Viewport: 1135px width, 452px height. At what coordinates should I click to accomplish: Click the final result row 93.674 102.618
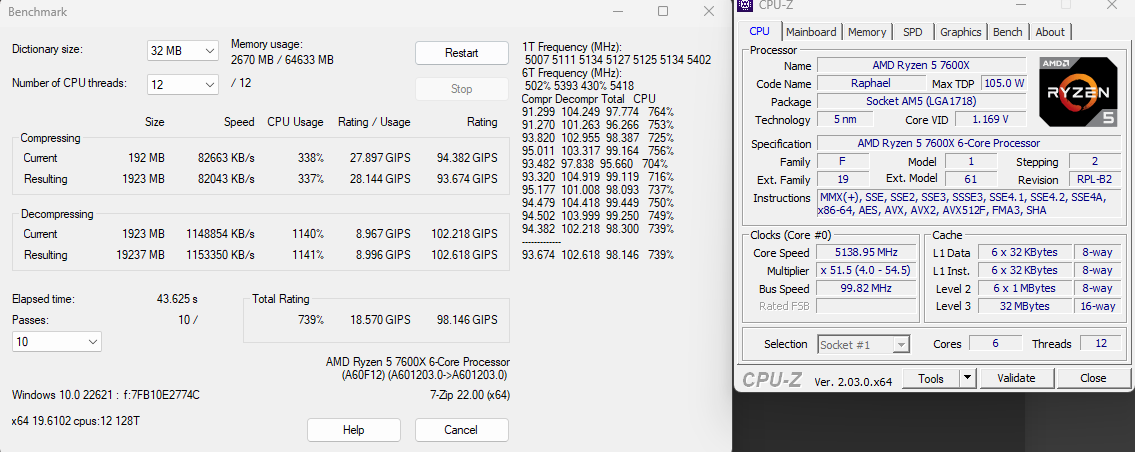598,255
